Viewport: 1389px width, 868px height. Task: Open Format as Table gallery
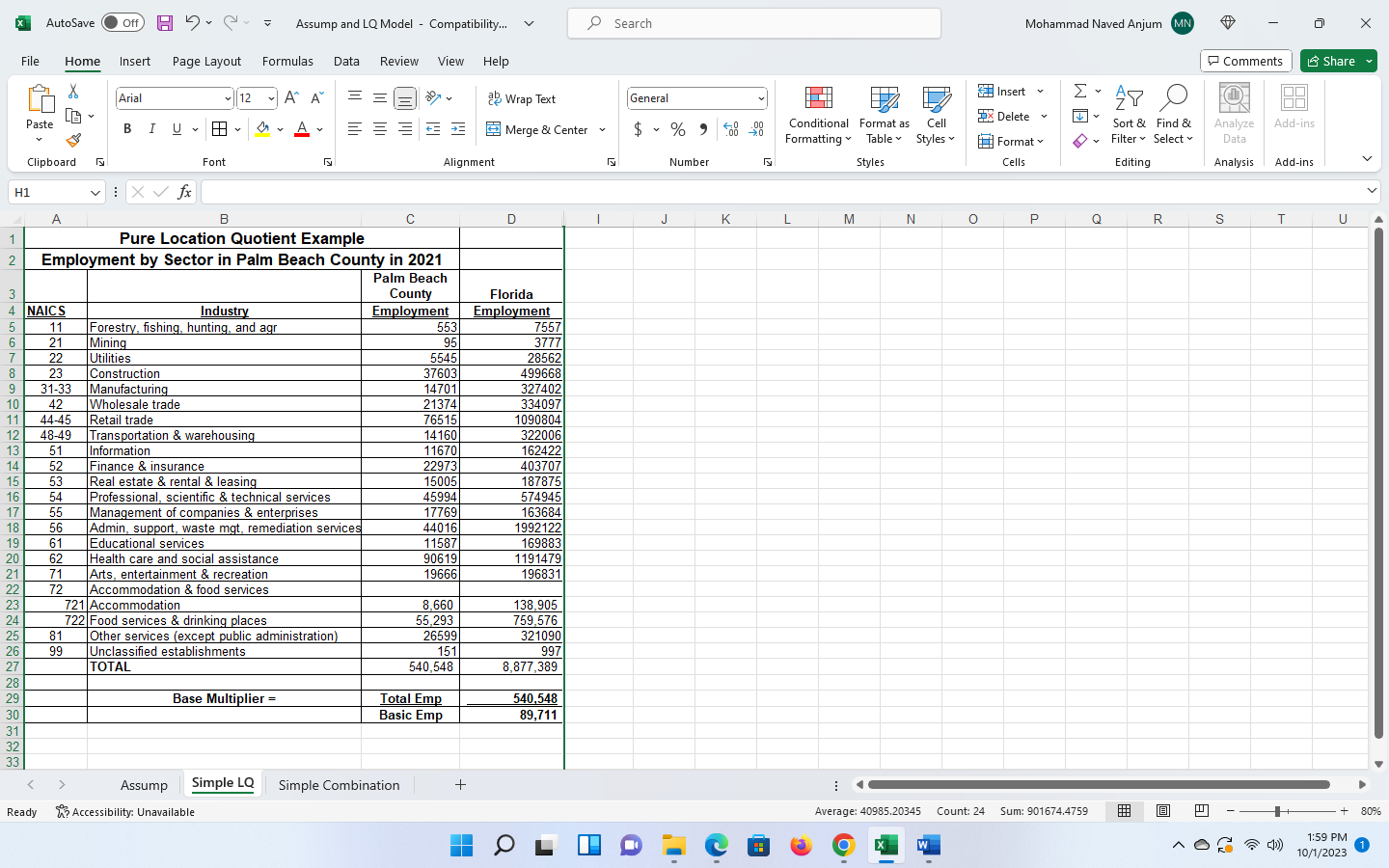pyautogui.click(x=885, y=116)
